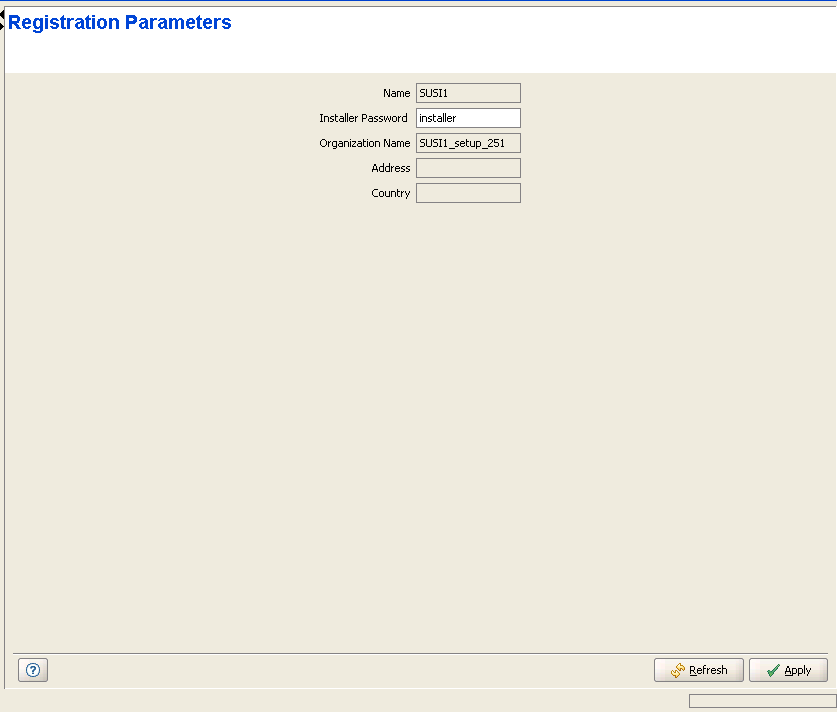Click the Installer Password label
Viewport: 837px width, 712px height.
point(363,118)
